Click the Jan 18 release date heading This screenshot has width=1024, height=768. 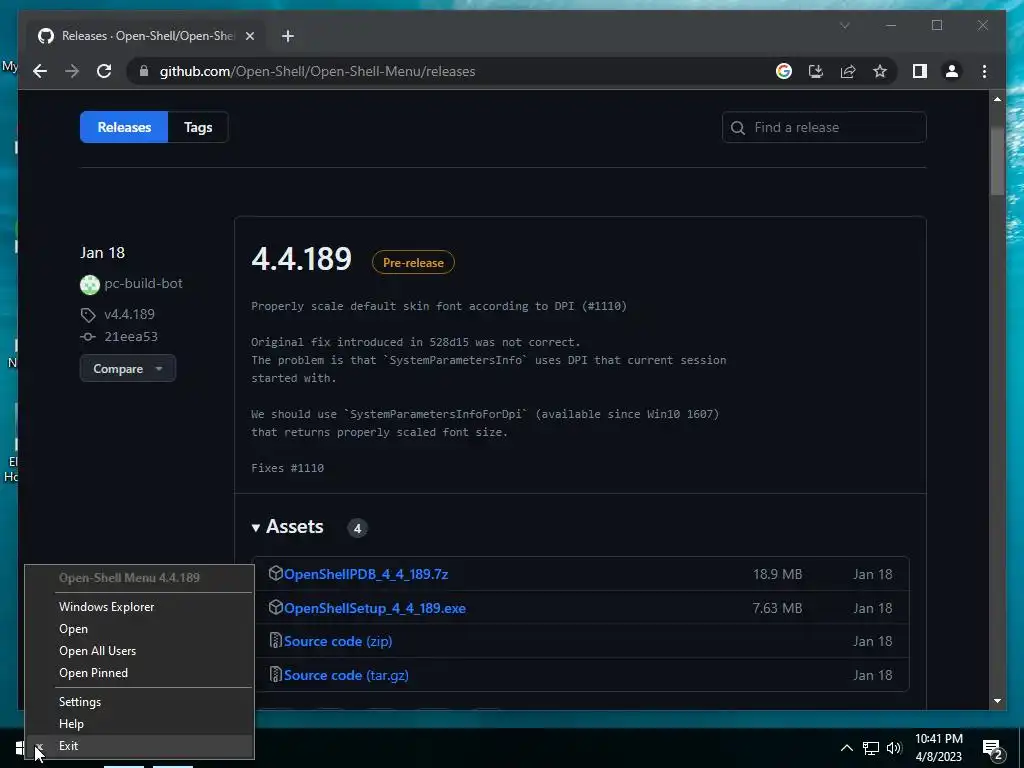(103, 253)
